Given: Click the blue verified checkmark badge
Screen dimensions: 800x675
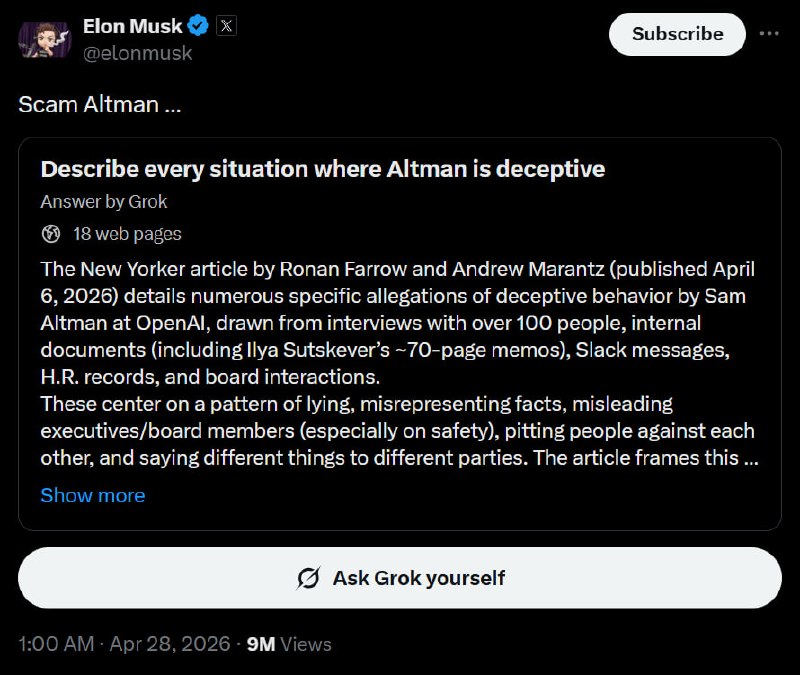Looking at the screenshot, I should [198, 27].
